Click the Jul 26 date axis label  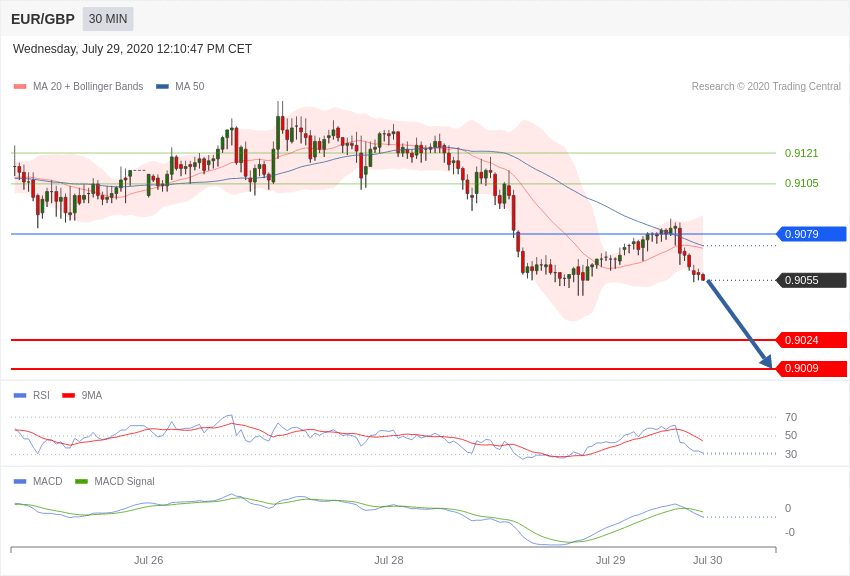point(149,560)
